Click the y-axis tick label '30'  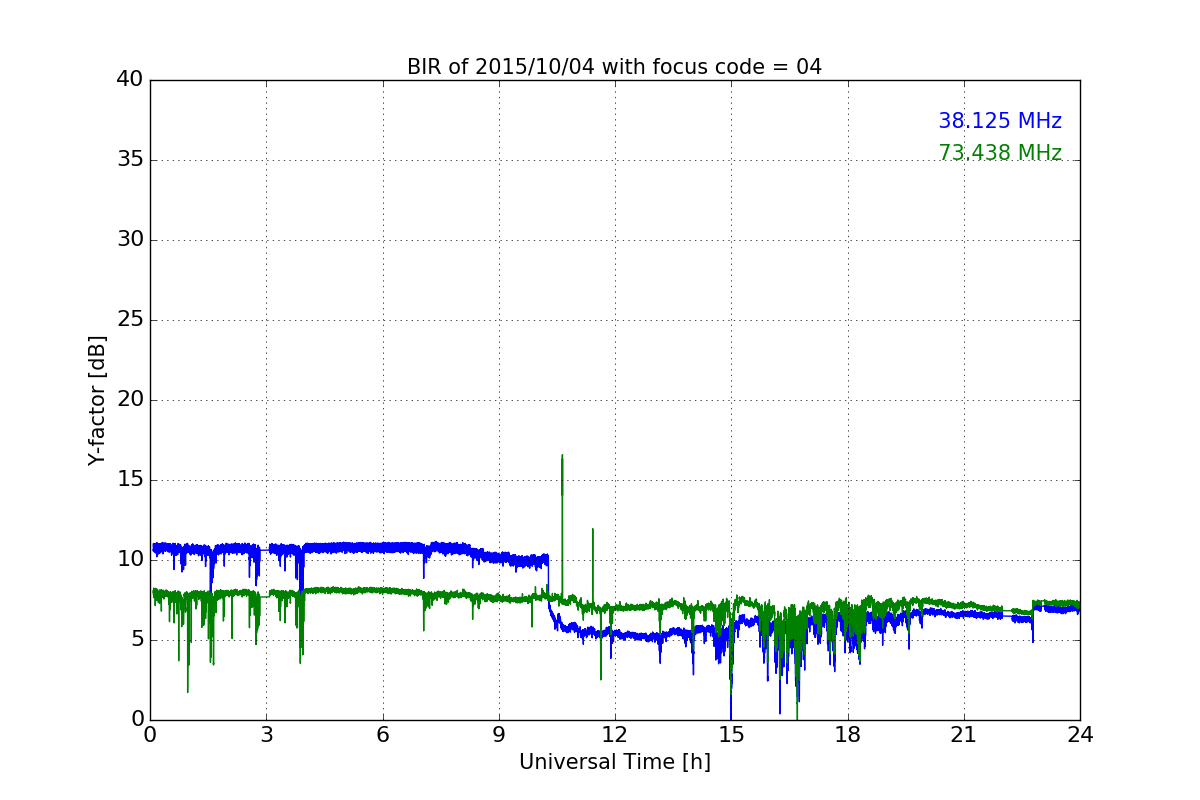tap(130, 240)
